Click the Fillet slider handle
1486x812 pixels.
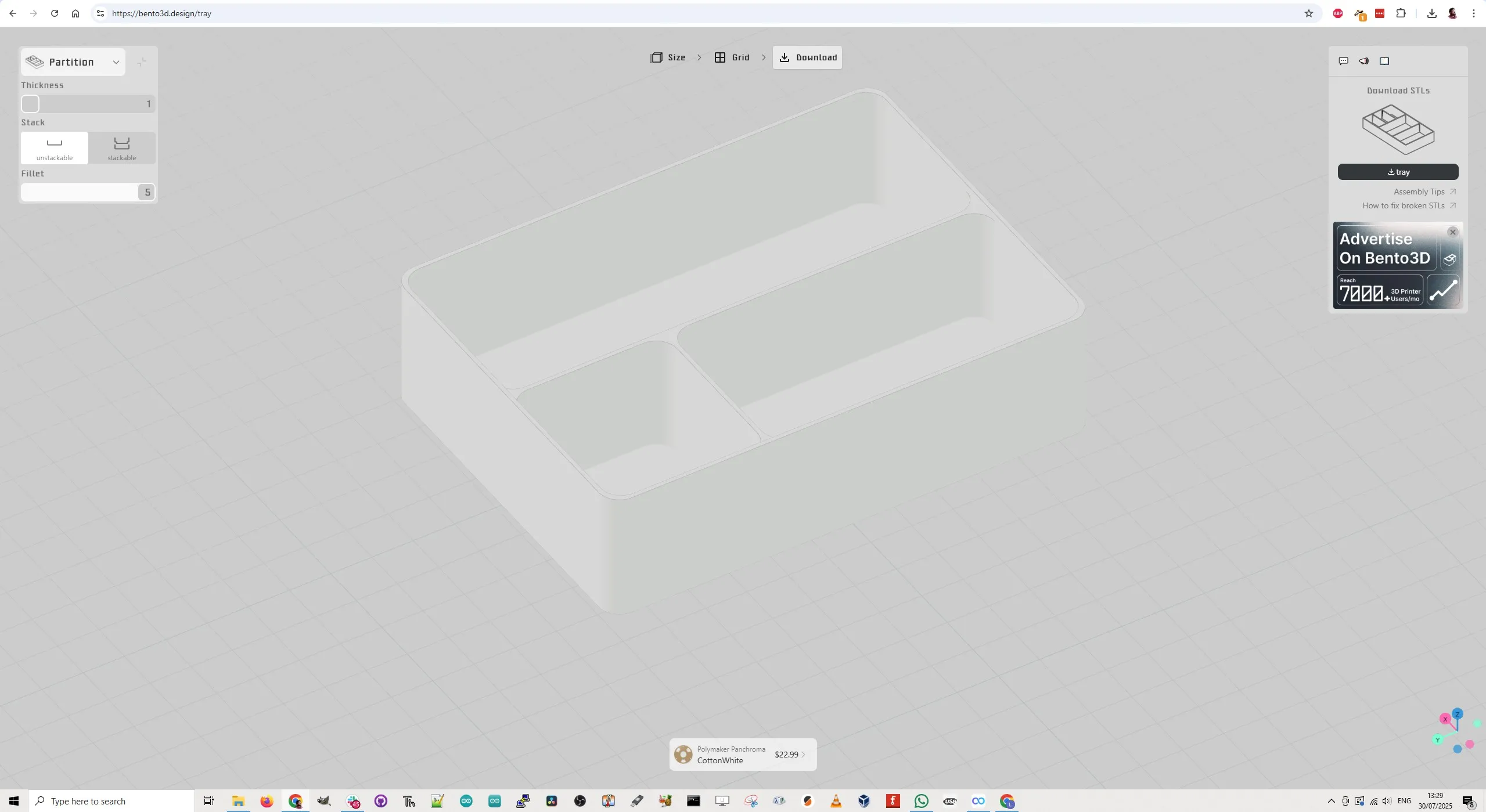pyautogui.click(x=146, y=192)
